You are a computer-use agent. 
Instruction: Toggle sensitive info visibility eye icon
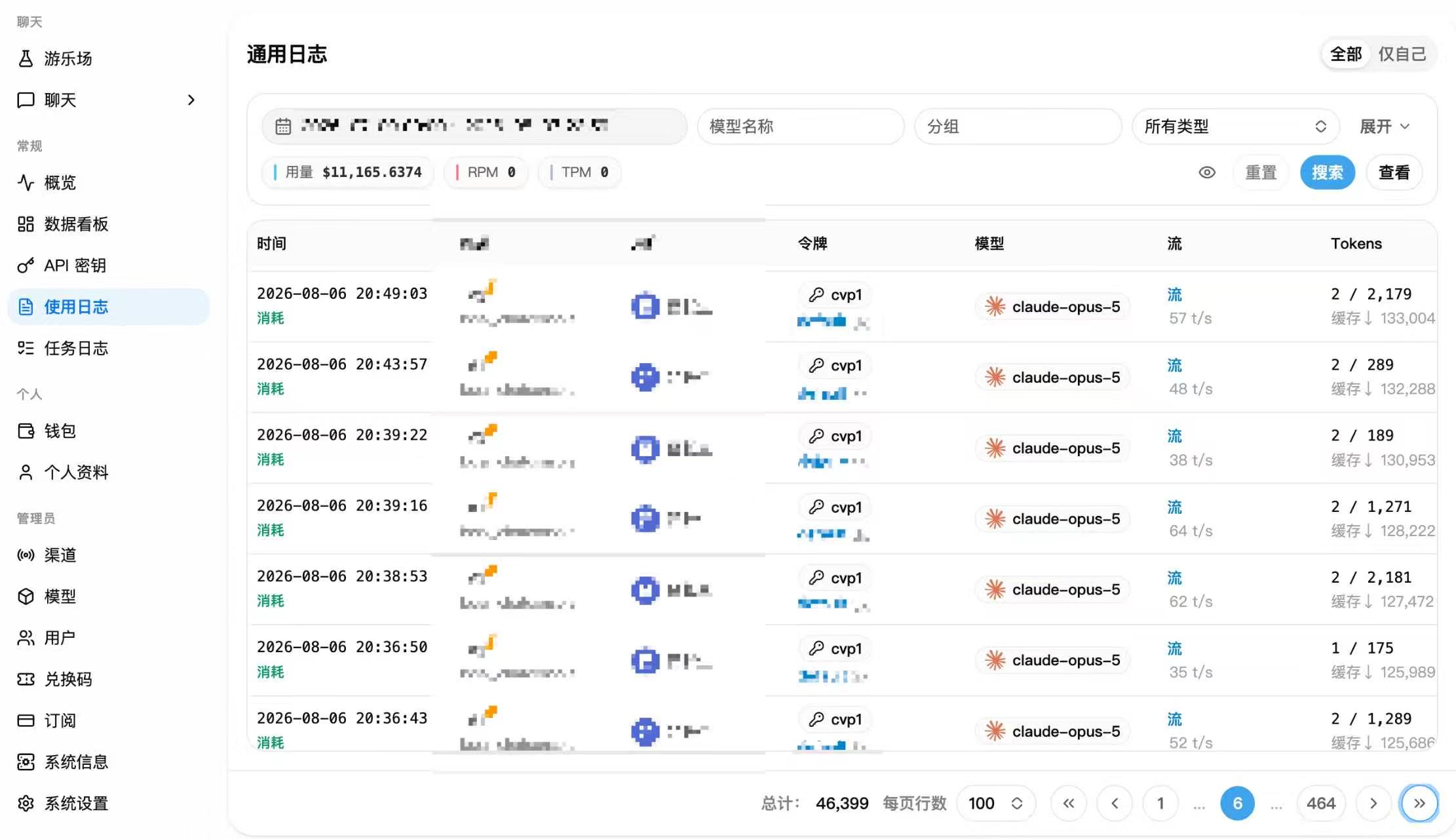1207,172
